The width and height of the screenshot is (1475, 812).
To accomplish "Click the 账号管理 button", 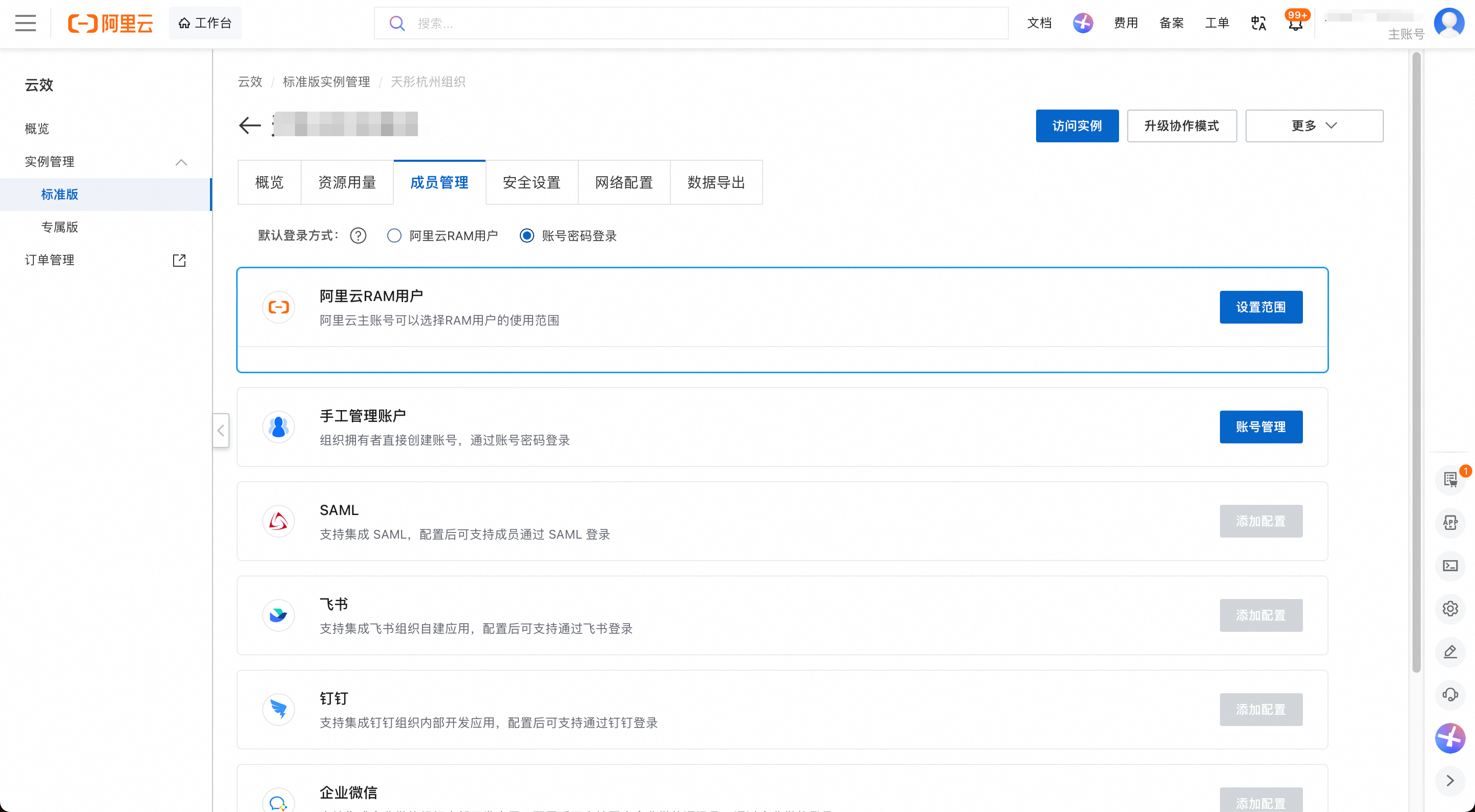I will click(1261, 427).
